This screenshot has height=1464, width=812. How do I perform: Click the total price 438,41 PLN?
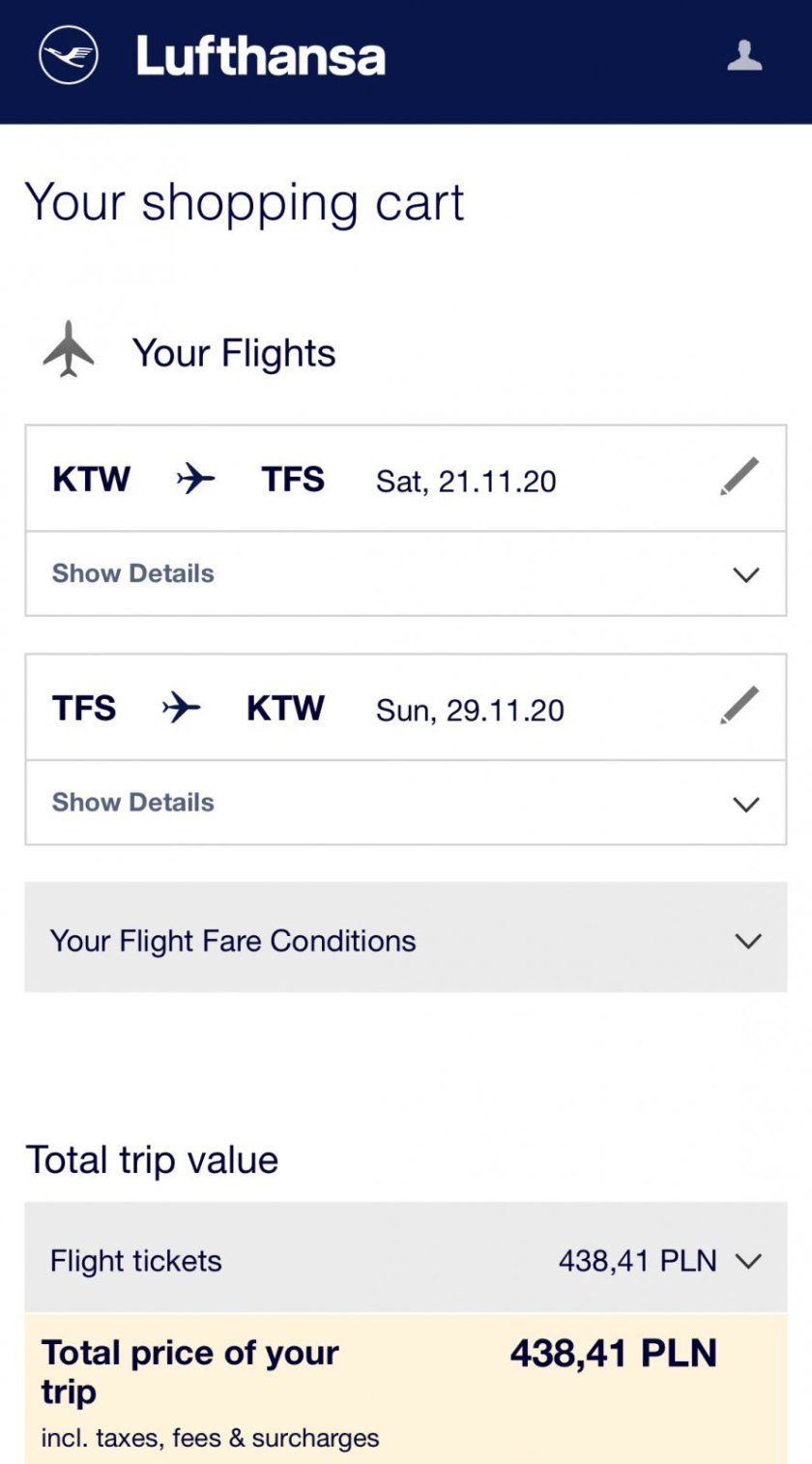coord(613,1353)
